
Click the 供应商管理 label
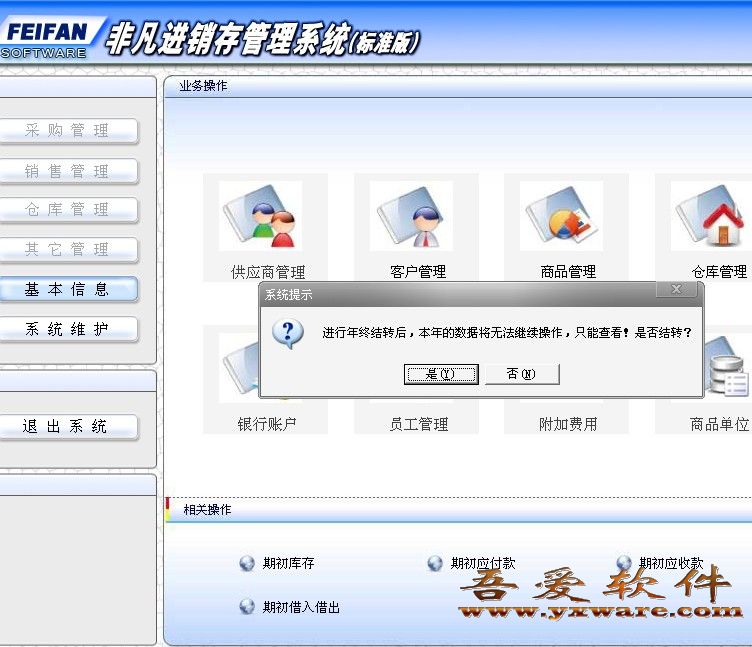[268, 272]
